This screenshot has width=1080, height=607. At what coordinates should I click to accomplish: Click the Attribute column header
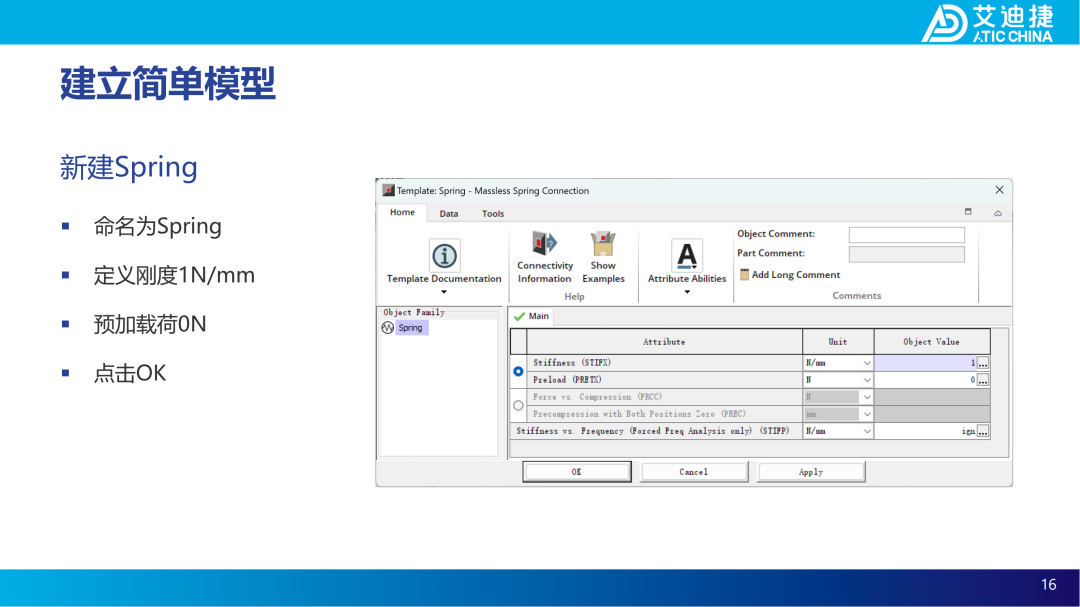tap(664, 342)
